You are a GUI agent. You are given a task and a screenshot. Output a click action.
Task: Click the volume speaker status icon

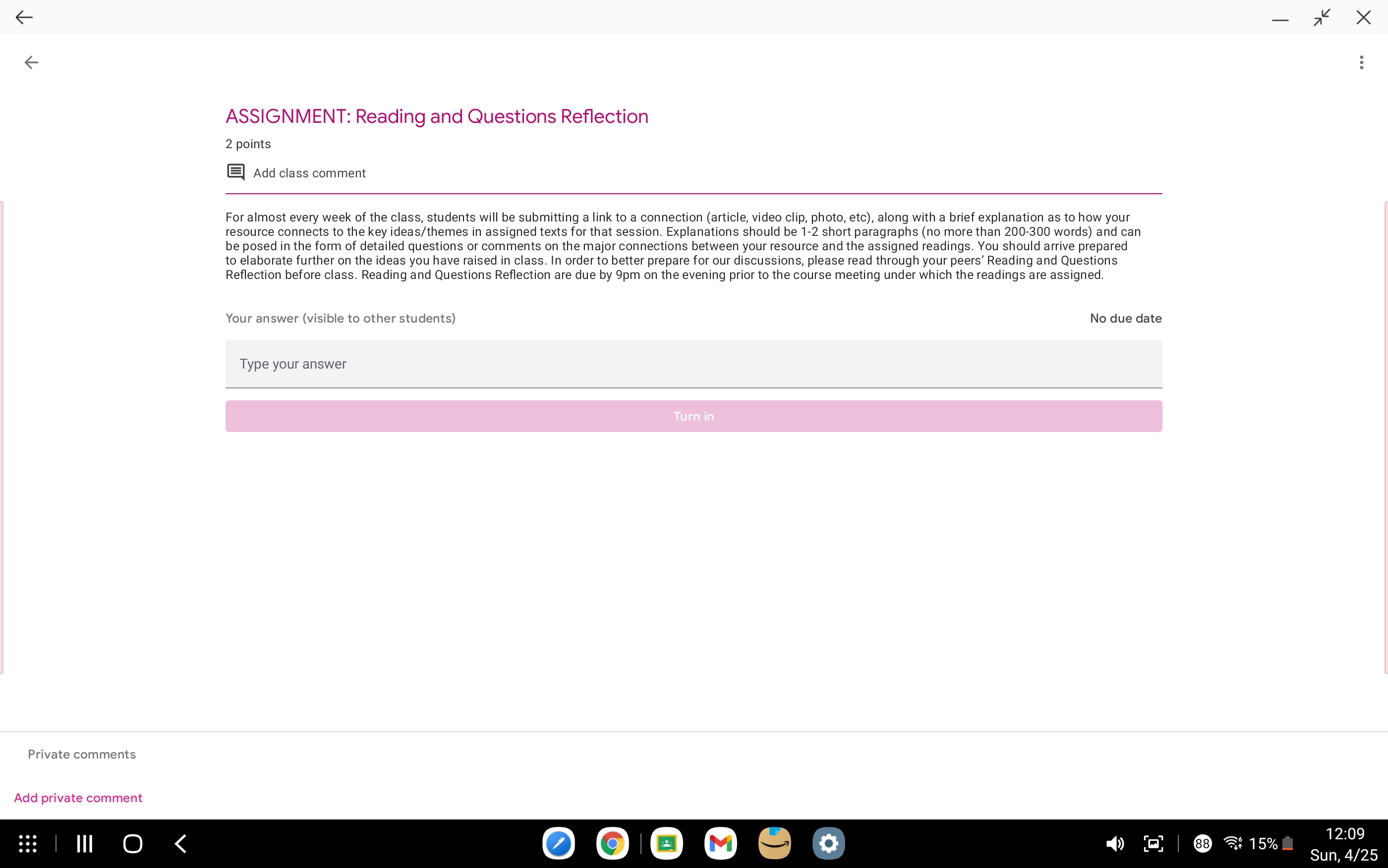[x=1115, y=843]
